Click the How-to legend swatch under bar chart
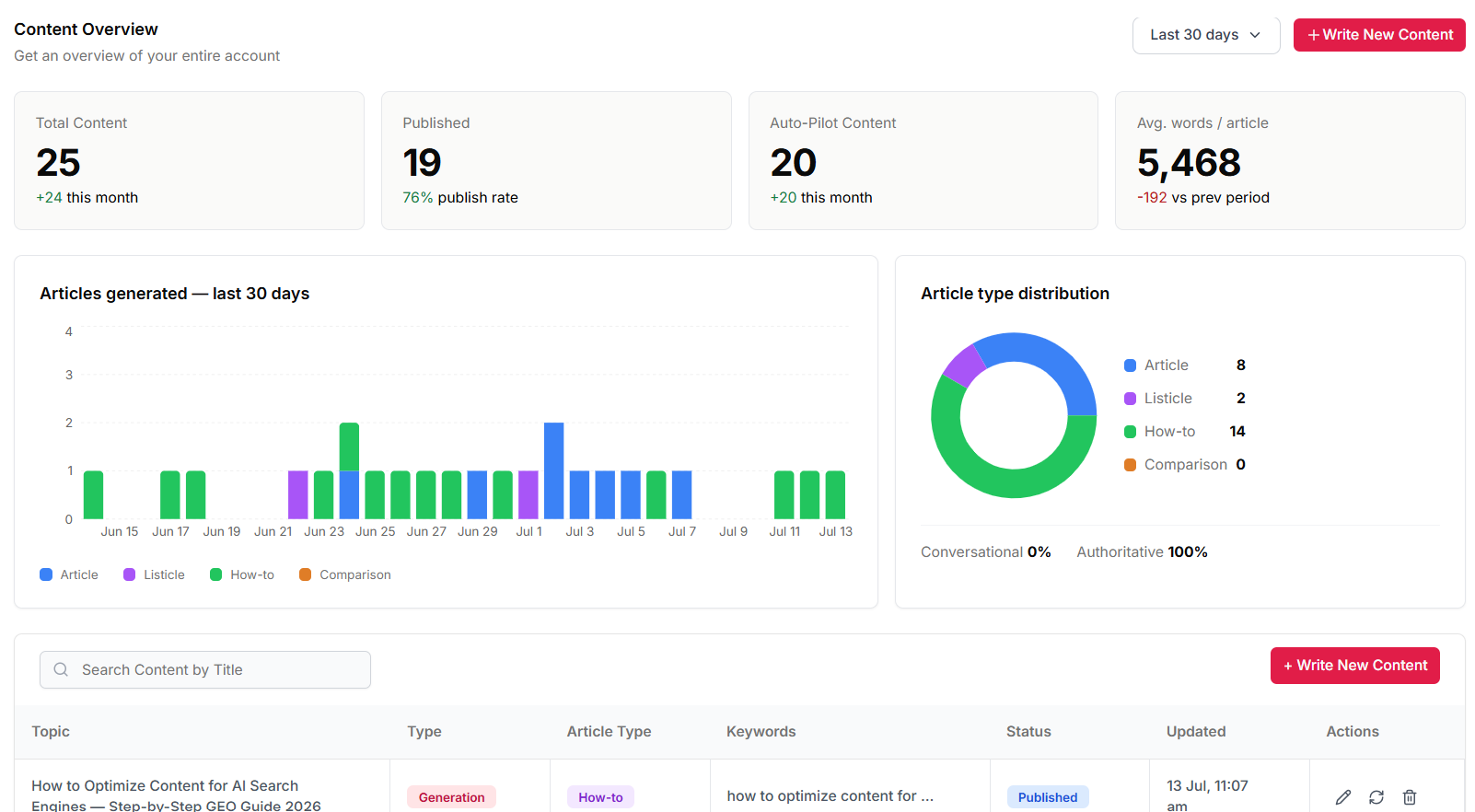The height and width of the screenshot is (812, 1475). point(216,574)
